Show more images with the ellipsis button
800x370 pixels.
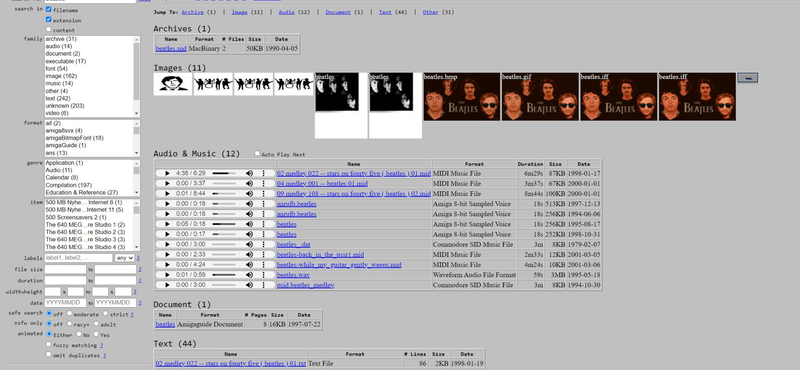click(x=748, y=78)
